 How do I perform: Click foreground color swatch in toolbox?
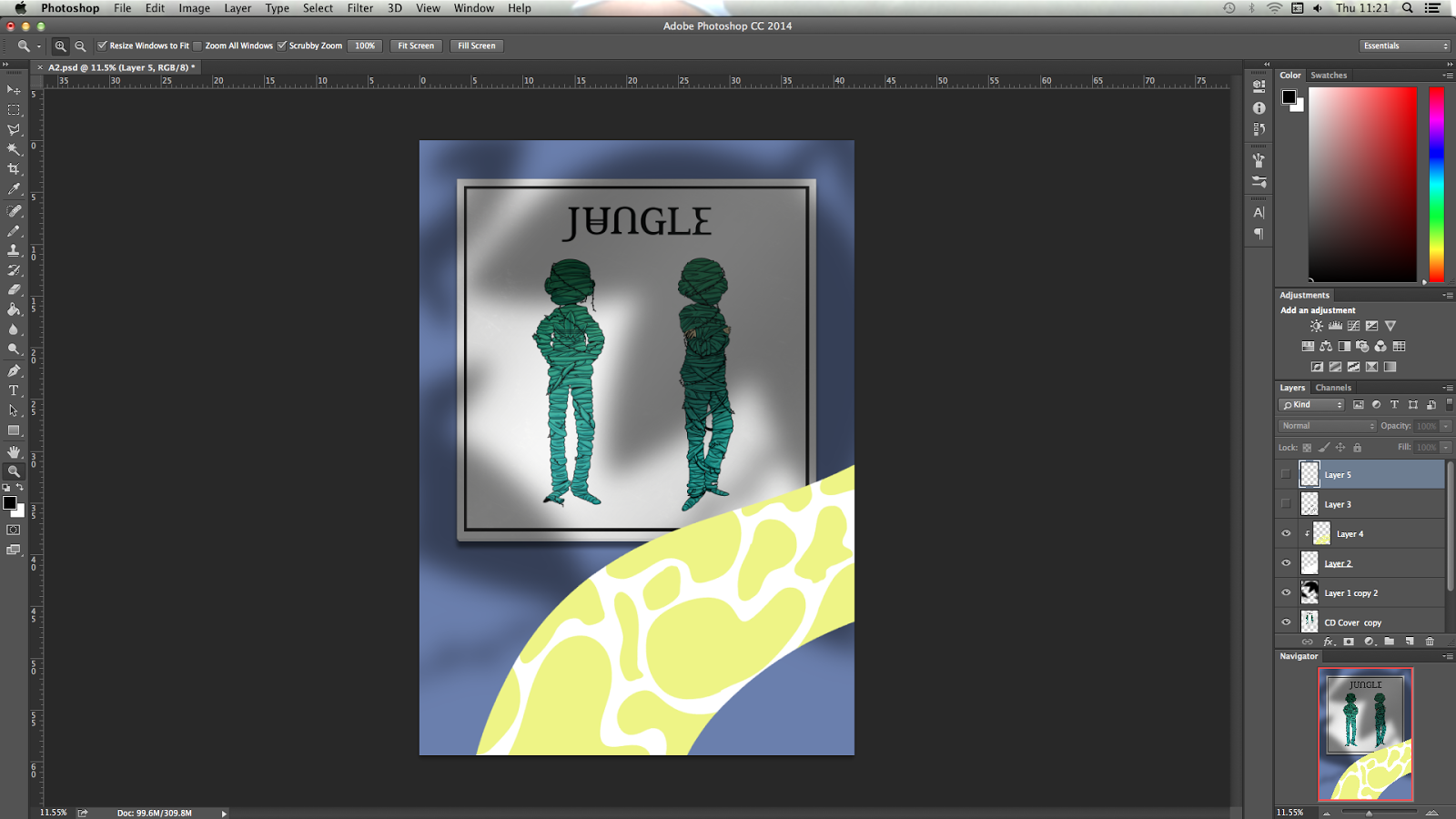point(9,503)
